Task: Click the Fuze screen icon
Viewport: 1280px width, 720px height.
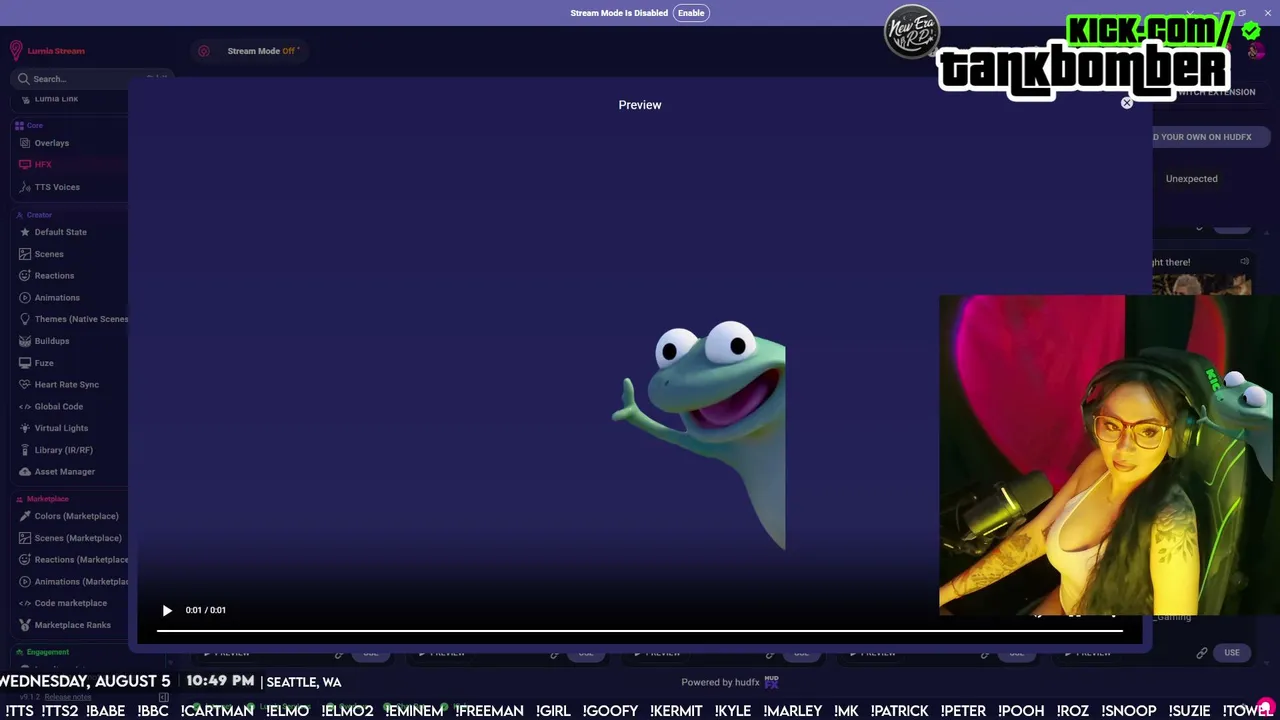Action: (x=26, y=363)
